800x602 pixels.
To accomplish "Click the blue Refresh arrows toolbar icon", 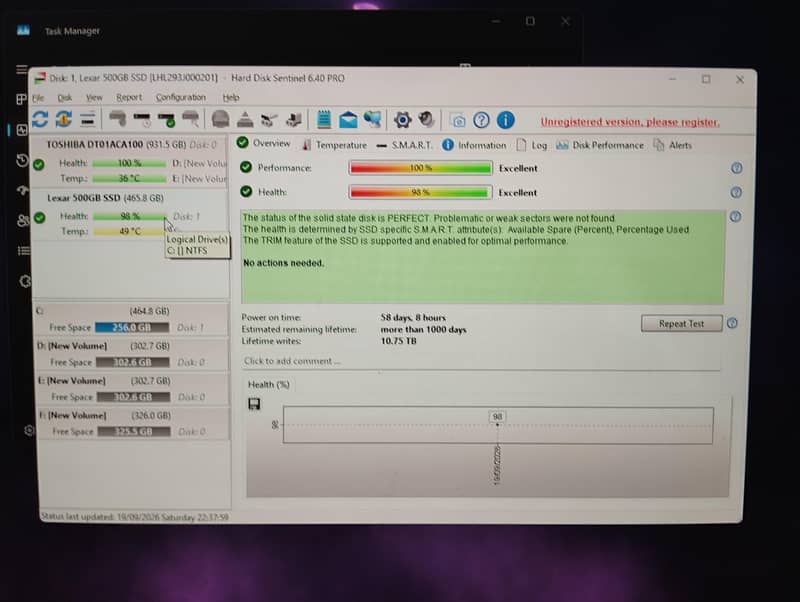I will point(40,119).
